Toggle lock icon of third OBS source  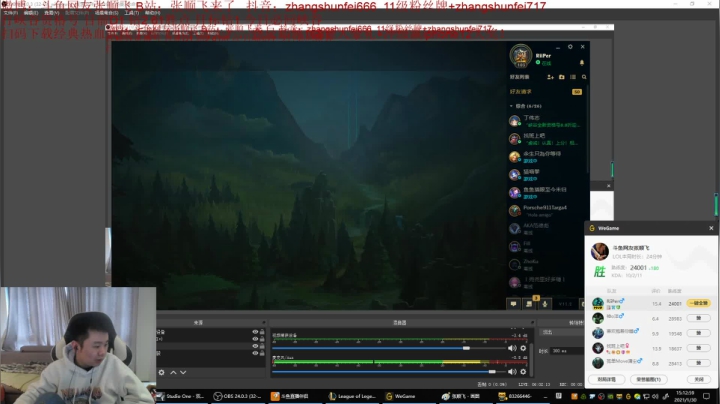point(262,346)
